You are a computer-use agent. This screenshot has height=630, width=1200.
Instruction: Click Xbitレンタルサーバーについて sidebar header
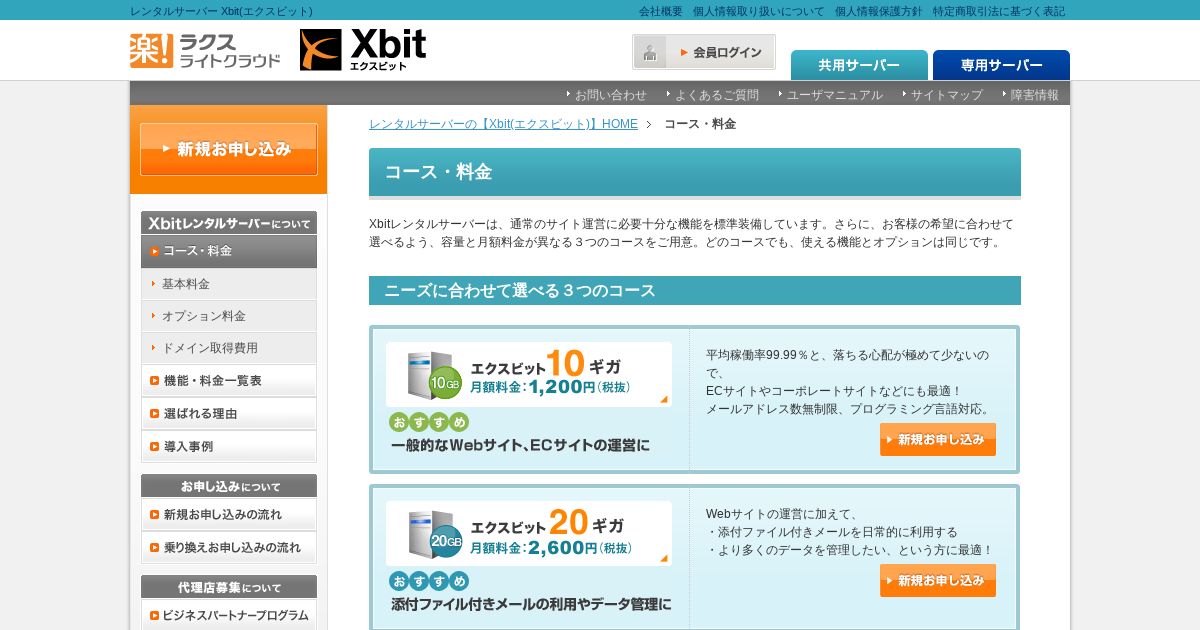[229, 223]
